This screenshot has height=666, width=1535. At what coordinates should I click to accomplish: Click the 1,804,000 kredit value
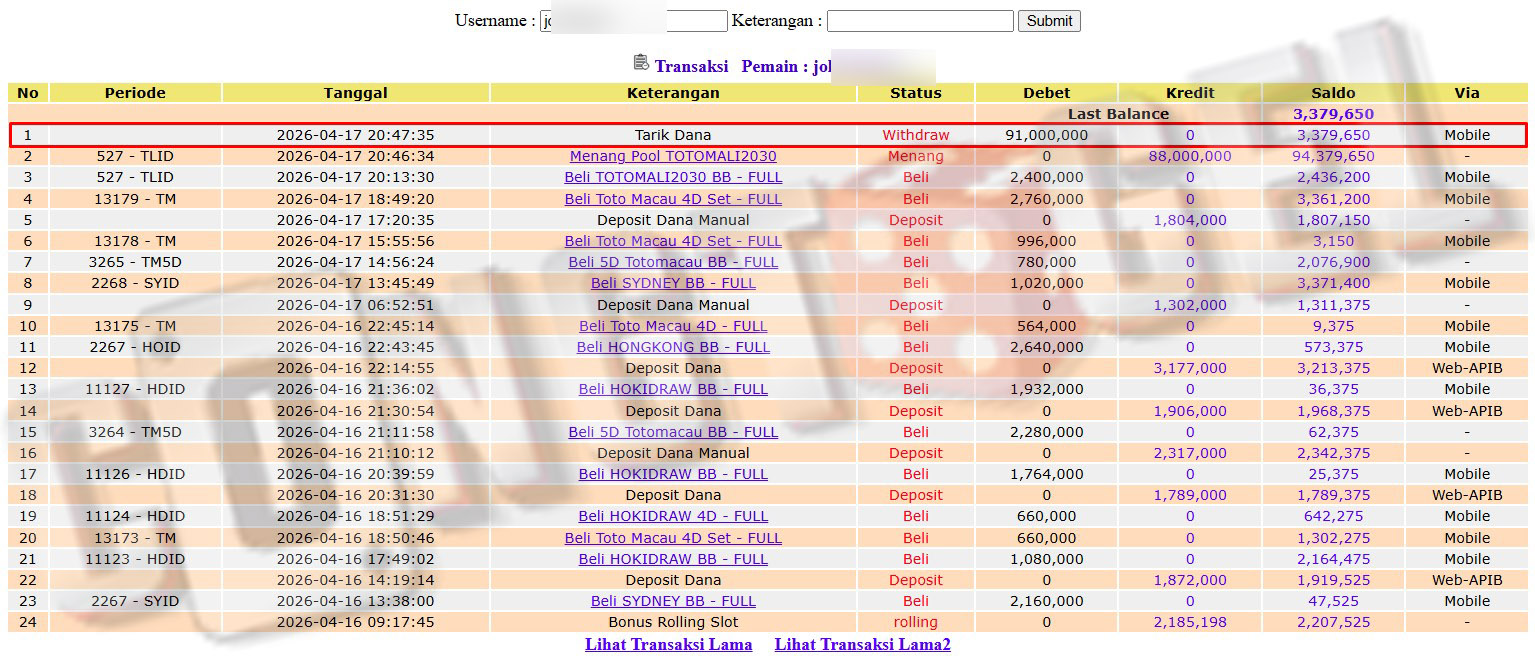(1190, 220)
